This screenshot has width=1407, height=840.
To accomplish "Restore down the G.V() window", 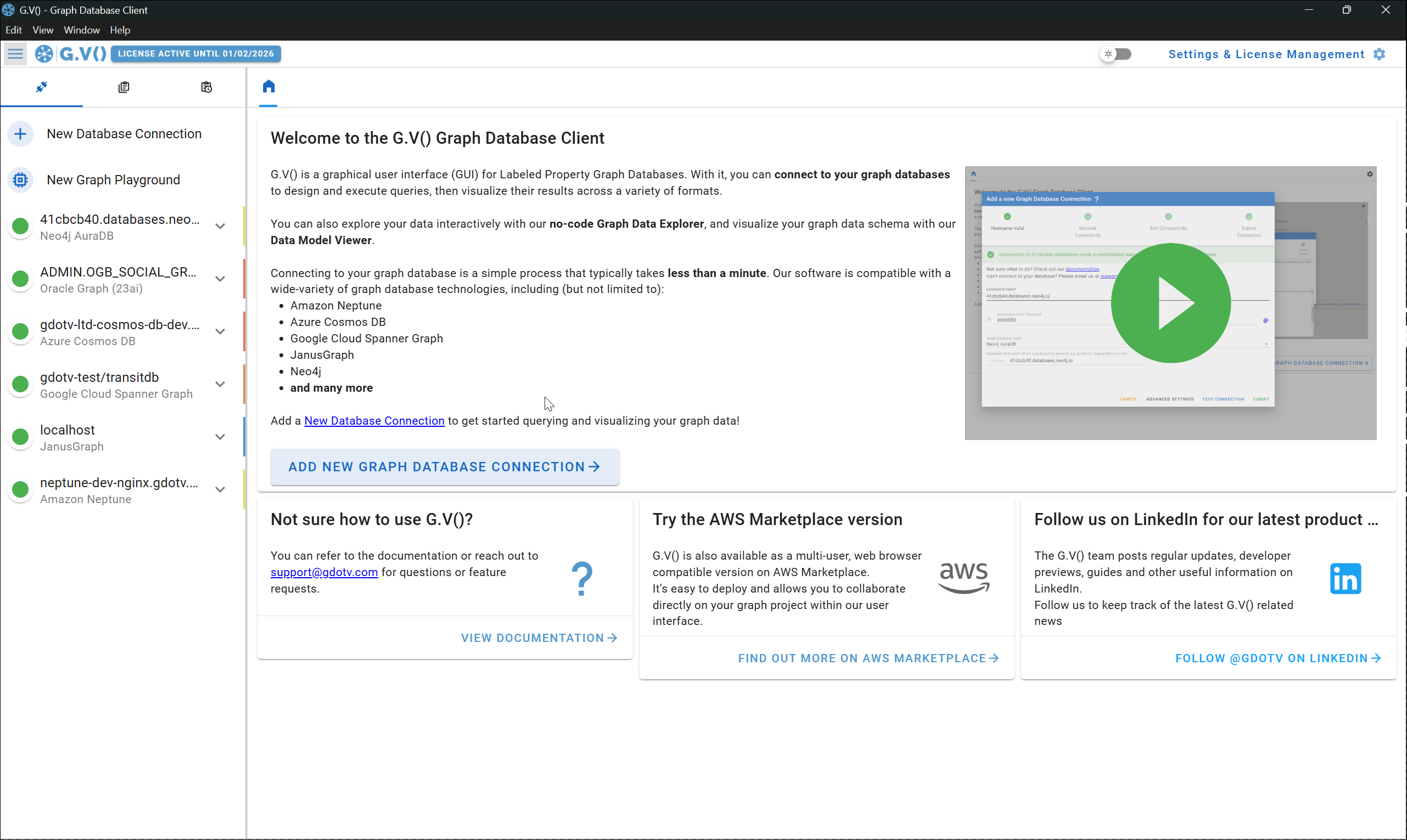I will [x=1347, y=10].
